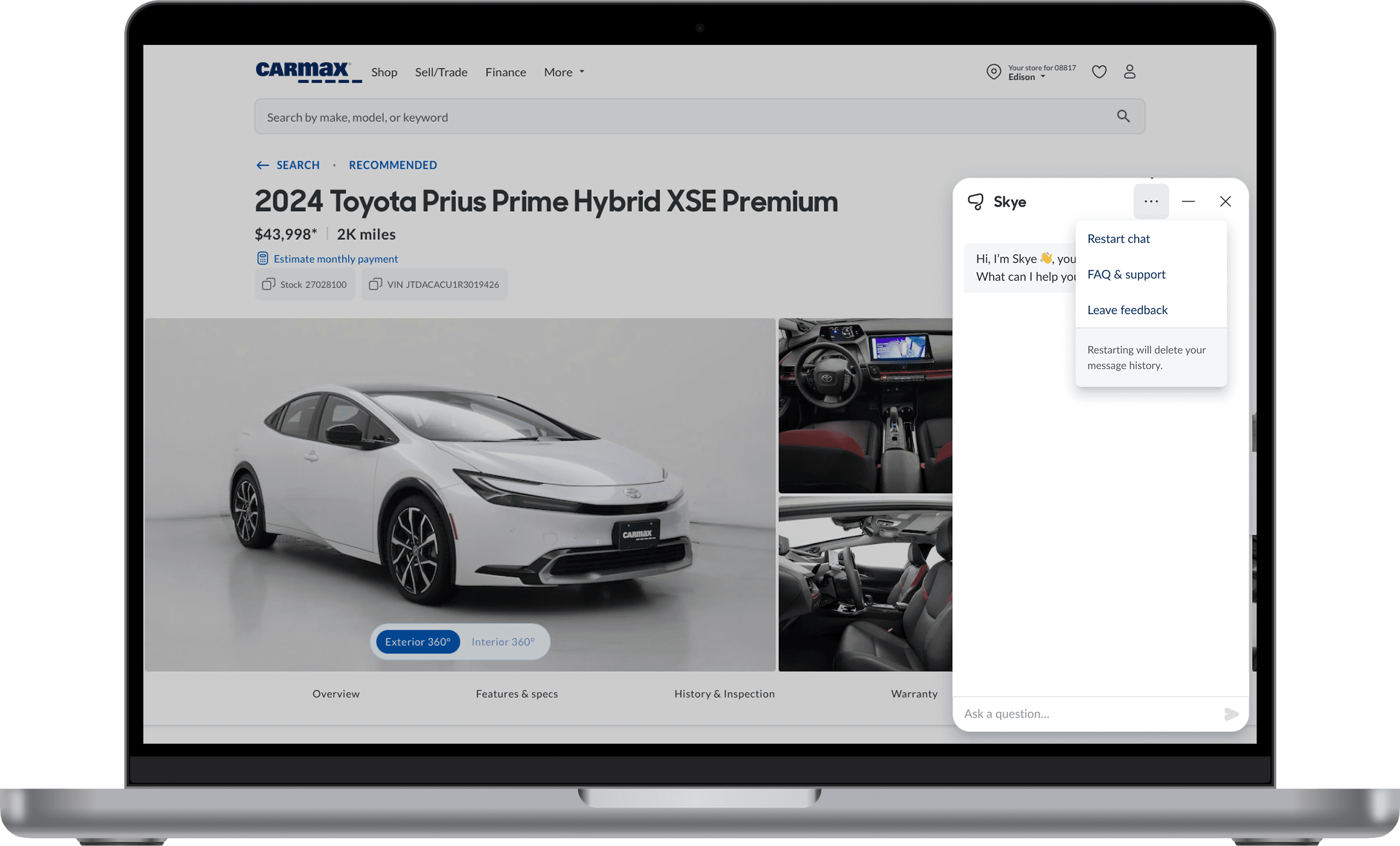
Task: Select Exterior 360° view
Action: tap(417, 642)
